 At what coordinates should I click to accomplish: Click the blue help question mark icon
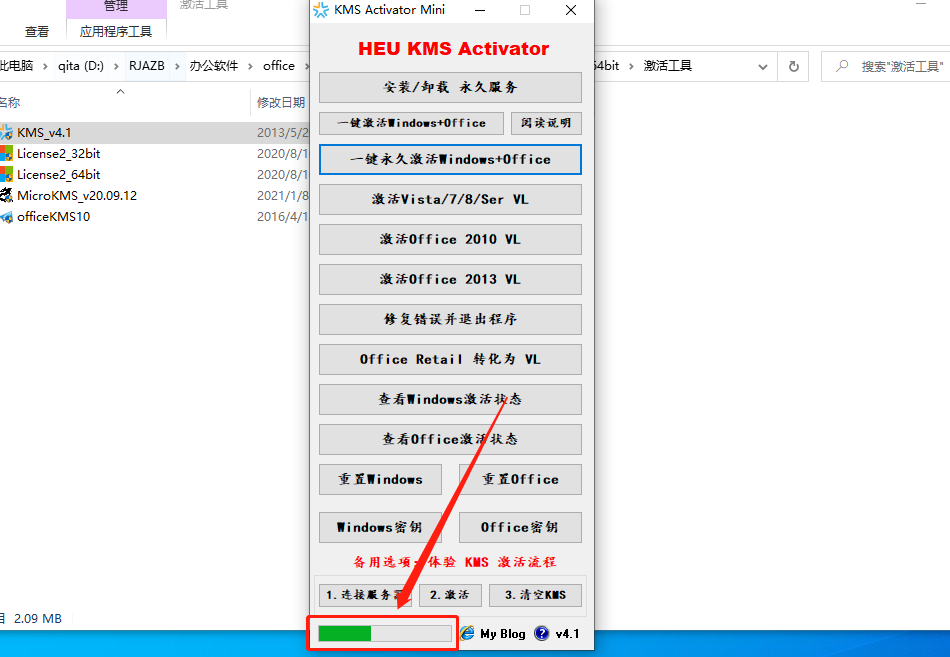coord(542,633)
